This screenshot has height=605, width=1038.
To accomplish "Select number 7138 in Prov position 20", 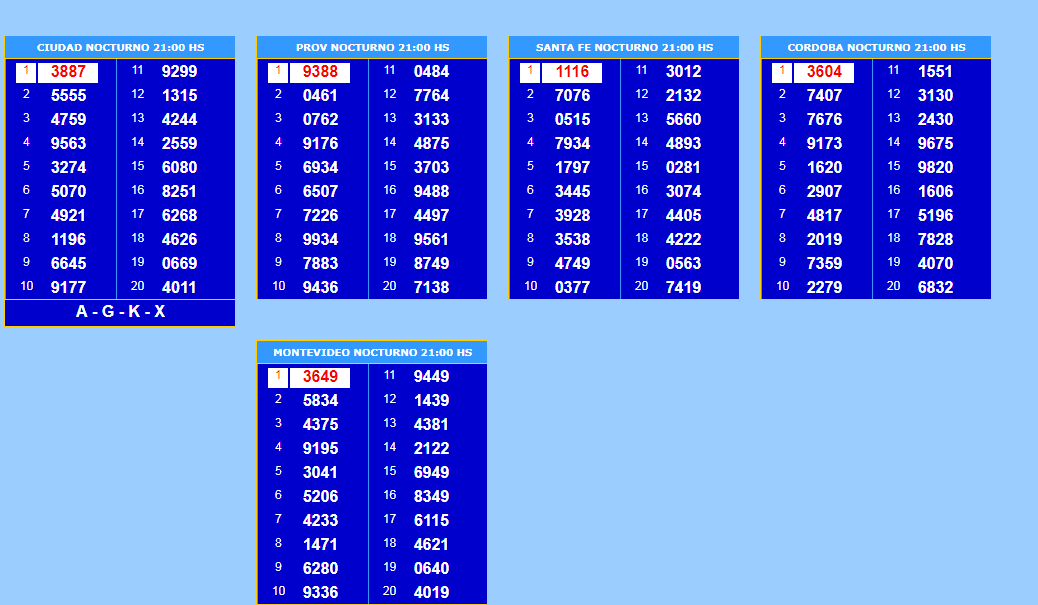I will [x=431, y=288].
